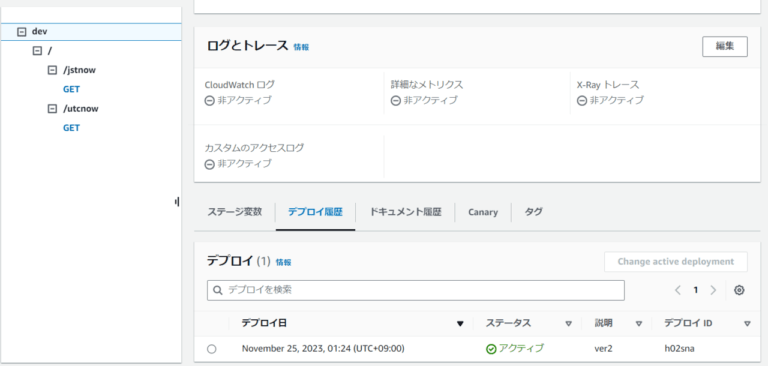Switch to ステージ変数 tab
Image resolution: width=768 pixels, height=366 pixels.
click(235, 212)
